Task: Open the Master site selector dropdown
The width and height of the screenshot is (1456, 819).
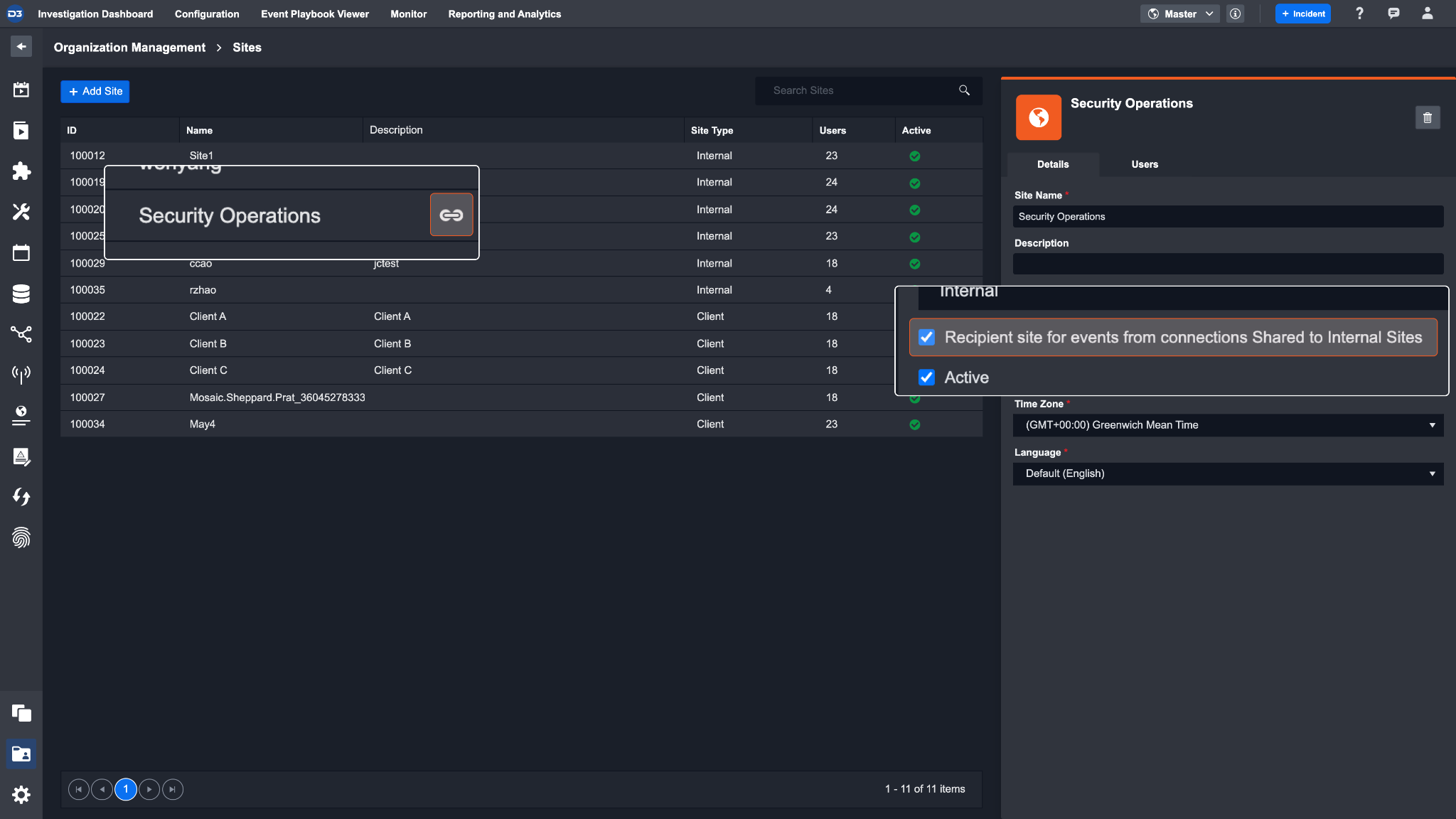Action: click(x=1180, y=14)
